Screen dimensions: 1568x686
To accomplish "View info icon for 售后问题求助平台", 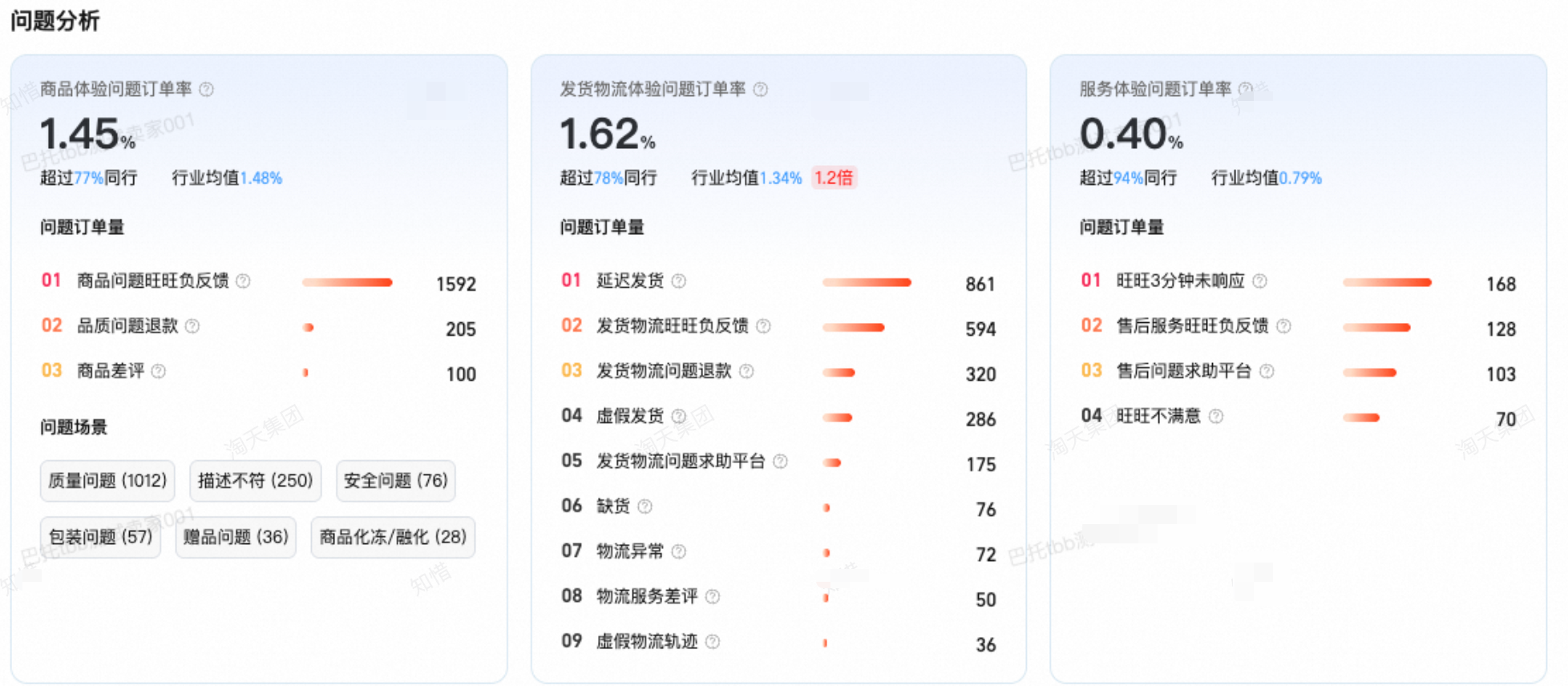I will coord(1267,371).
